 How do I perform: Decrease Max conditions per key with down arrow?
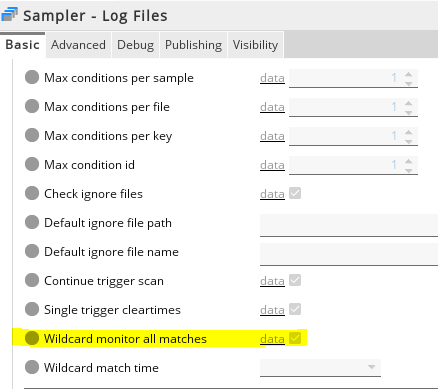tap(409, 141)
